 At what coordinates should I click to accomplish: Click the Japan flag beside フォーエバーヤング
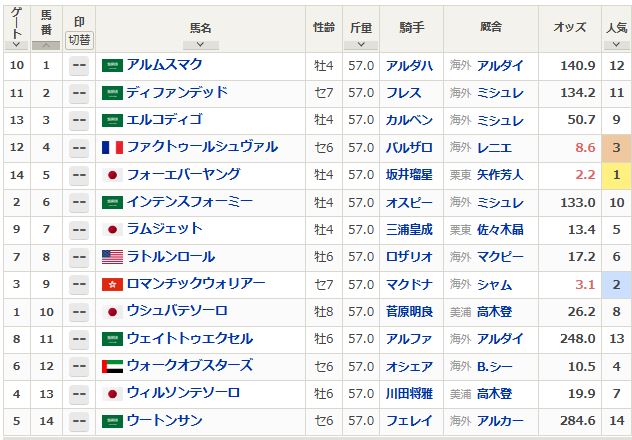pos(112,175)
